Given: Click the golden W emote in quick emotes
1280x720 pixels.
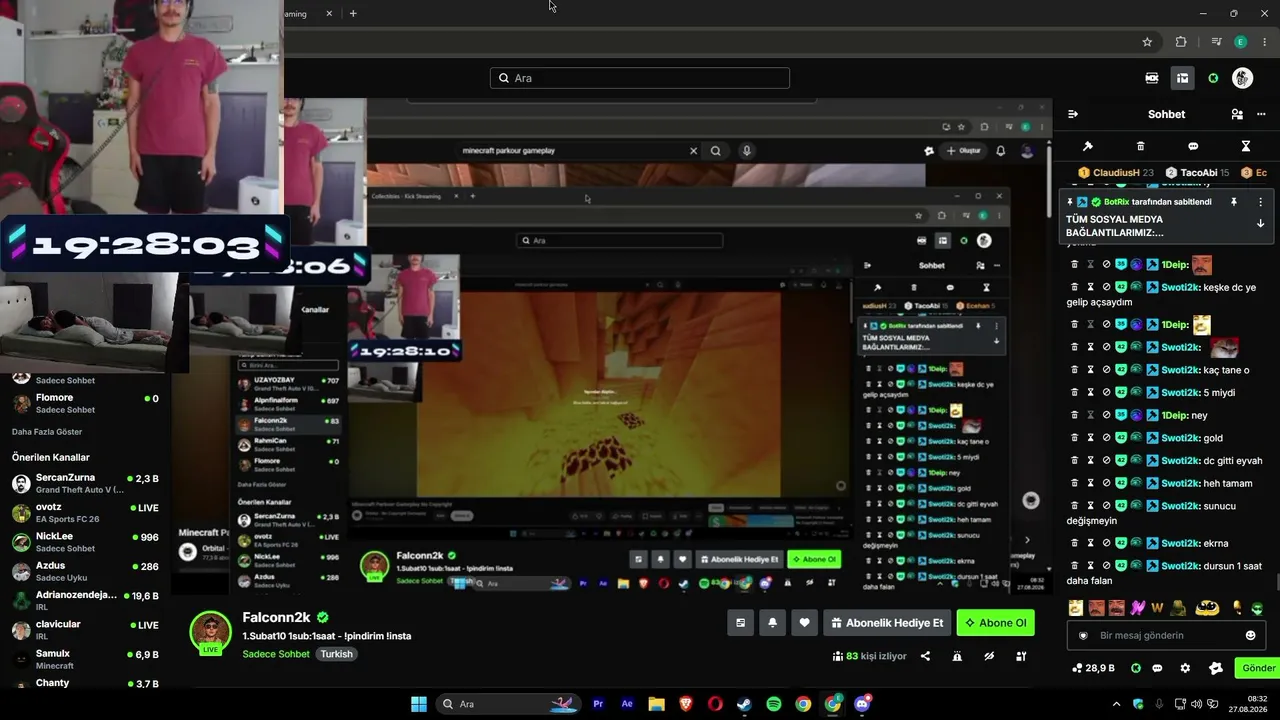Looking at the screenshot, I should (1157, 608).
